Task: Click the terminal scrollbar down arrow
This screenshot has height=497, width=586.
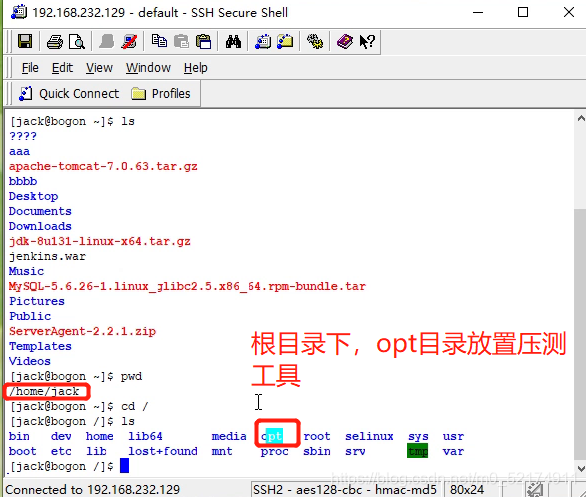Action: tap(580, 469)
